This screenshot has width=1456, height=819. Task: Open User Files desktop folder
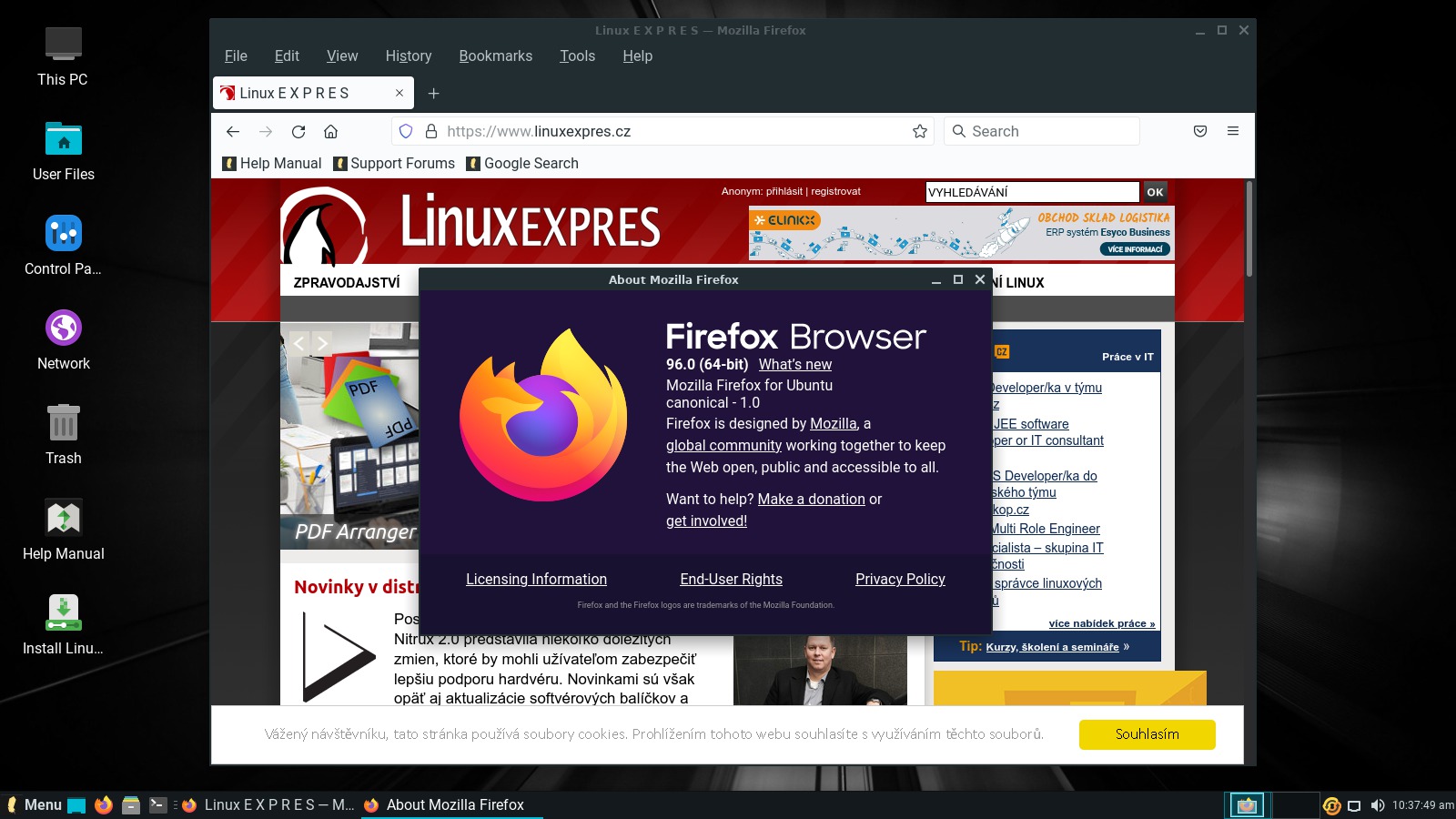[x=63, y=151]
